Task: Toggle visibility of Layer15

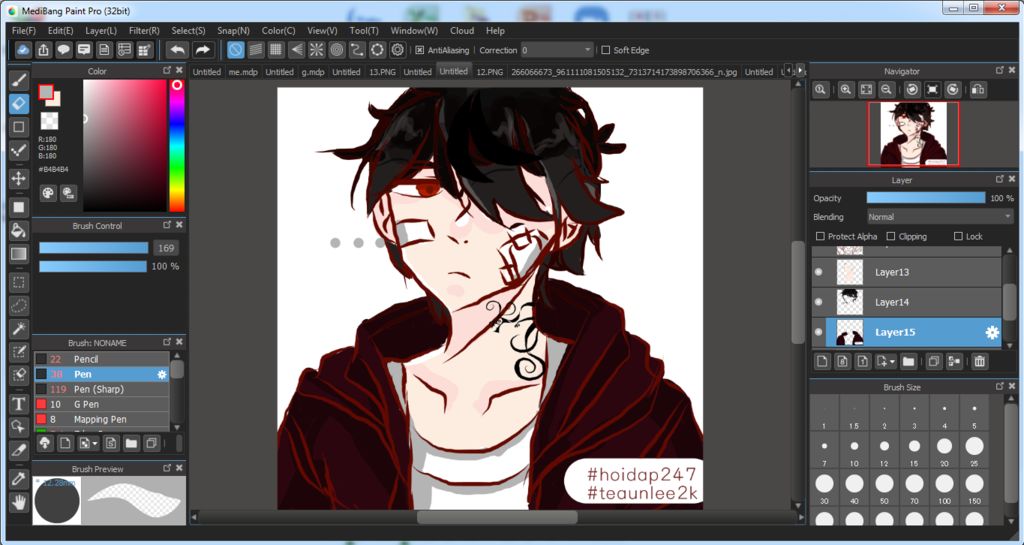Action: (x=819, y=332)
